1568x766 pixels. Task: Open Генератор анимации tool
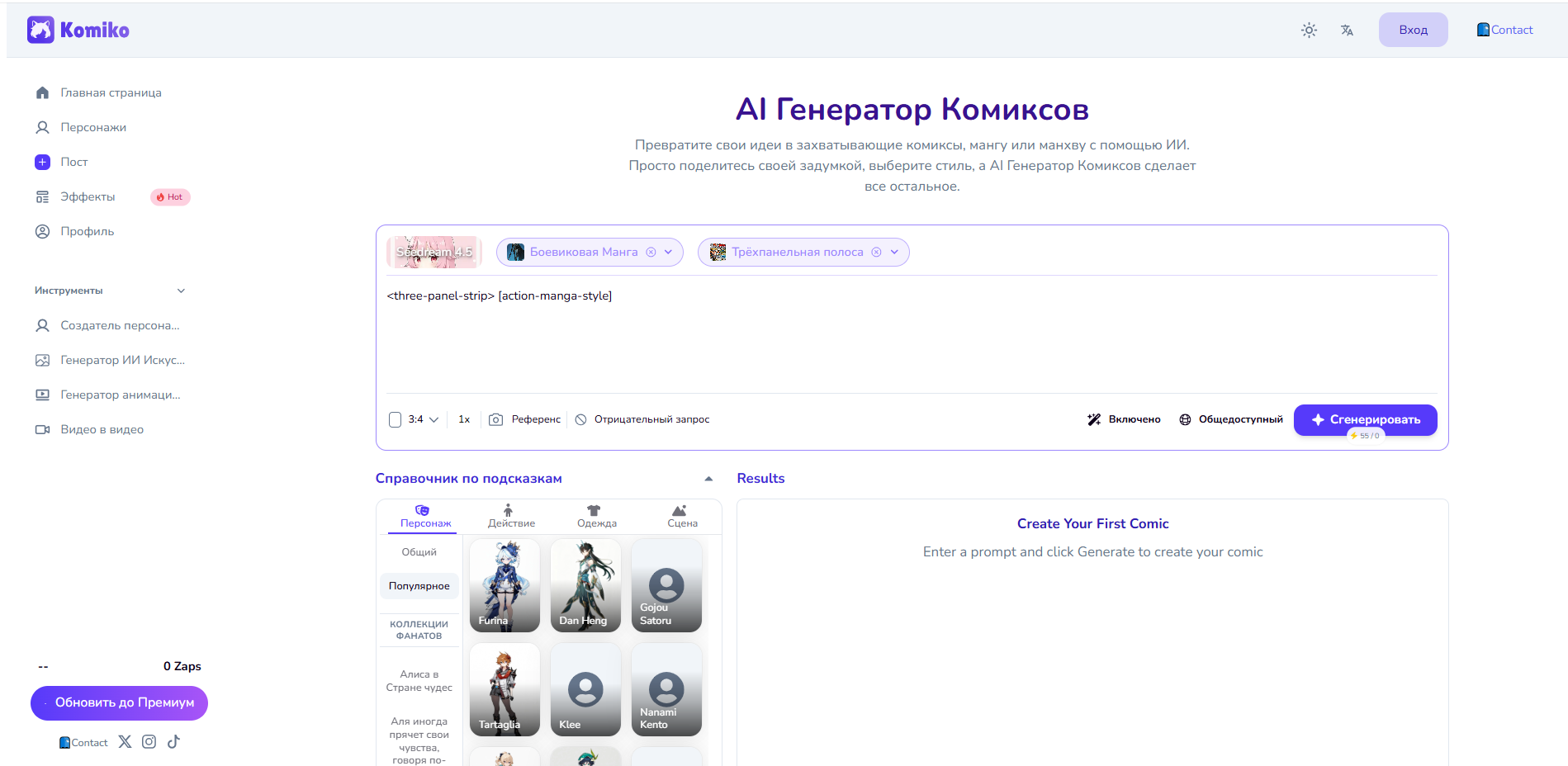(x=108, y=395)
